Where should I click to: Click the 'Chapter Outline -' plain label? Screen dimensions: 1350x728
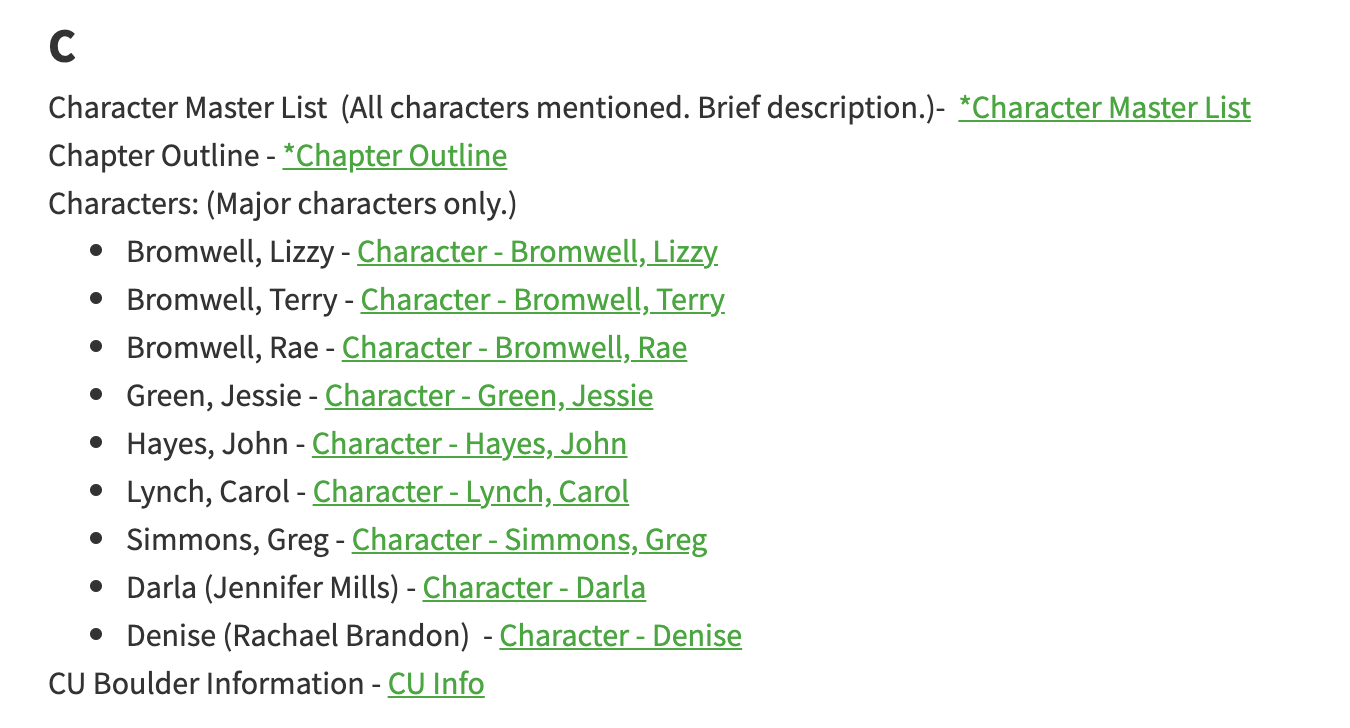pos(161,155)
